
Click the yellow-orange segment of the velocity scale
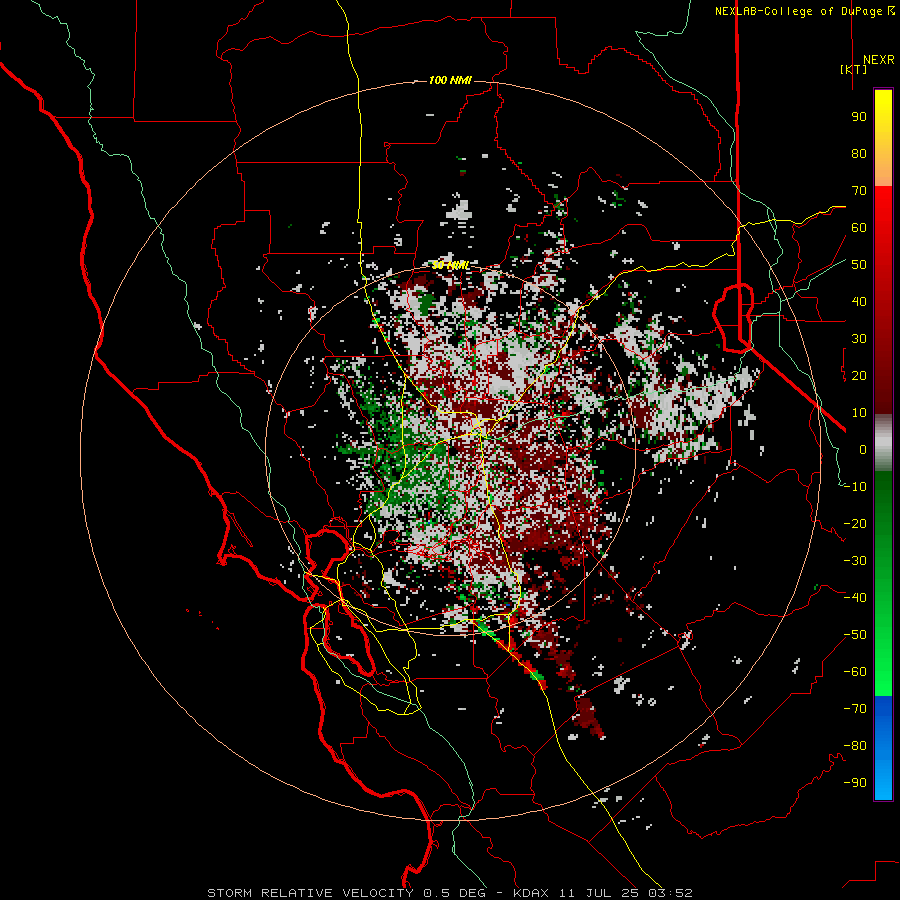coord(883,138)
